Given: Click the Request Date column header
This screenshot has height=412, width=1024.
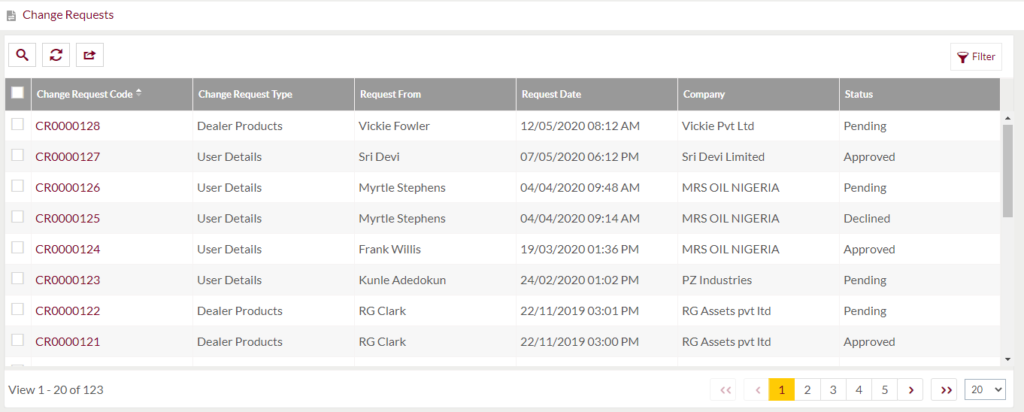Looking at the screenshot, I should pos(551,94).
